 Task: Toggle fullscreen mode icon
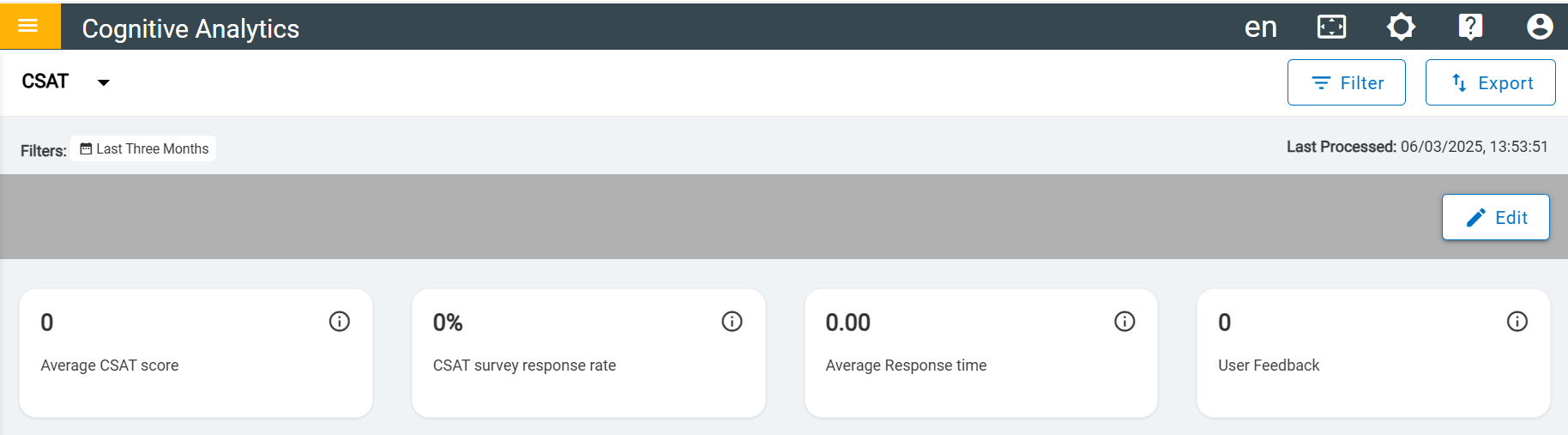click(1331, 27)
